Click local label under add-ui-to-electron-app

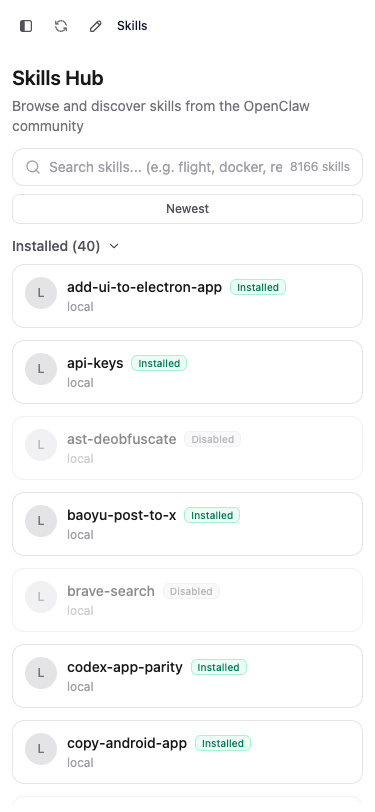click(80, 307)
